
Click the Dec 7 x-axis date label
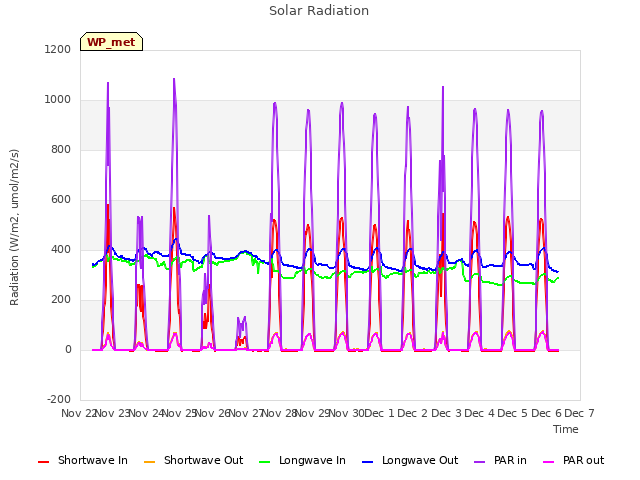[x=579, y=413]
